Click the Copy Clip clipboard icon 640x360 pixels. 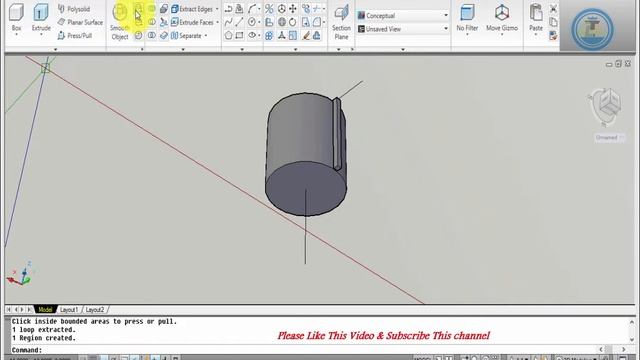(x=553, y=22)
